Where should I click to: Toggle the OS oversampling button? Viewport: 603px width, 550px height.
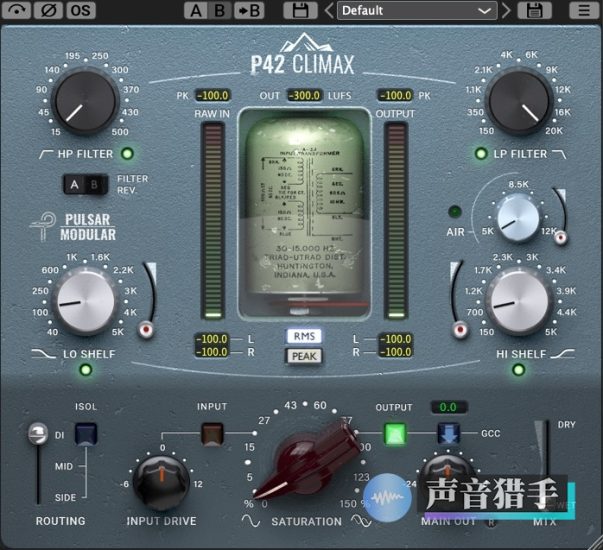coord(81,10)
